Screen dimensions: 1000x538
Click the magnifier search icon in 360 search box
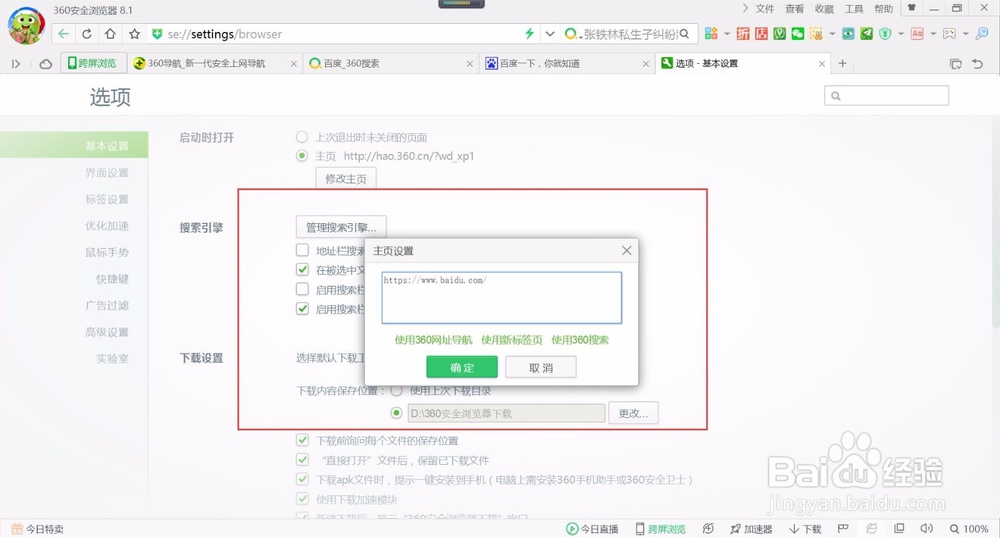click(684, 34)
